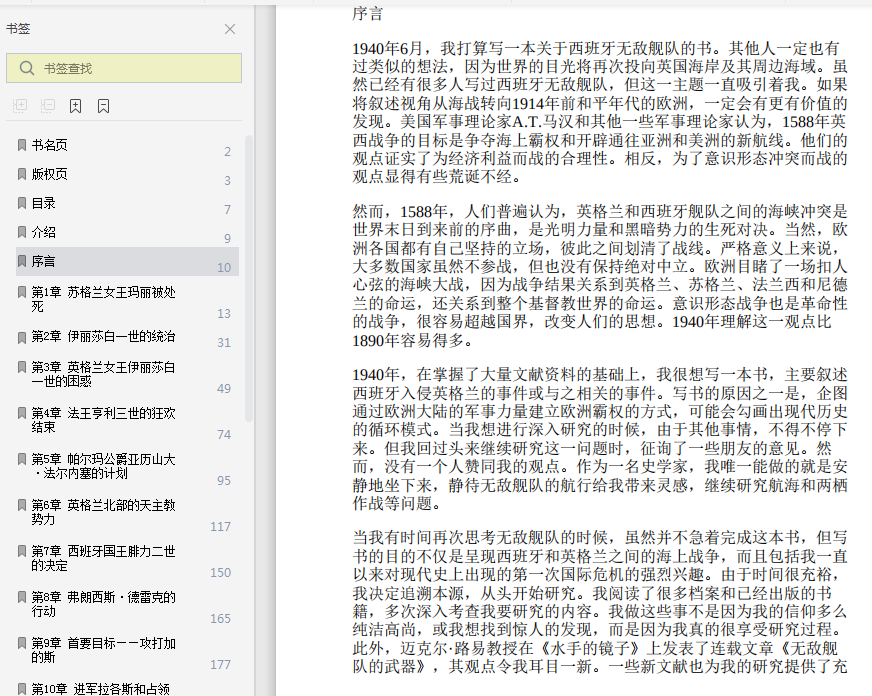
Task: Click page number 7 for 目录
Action: [x=227, y=210]
